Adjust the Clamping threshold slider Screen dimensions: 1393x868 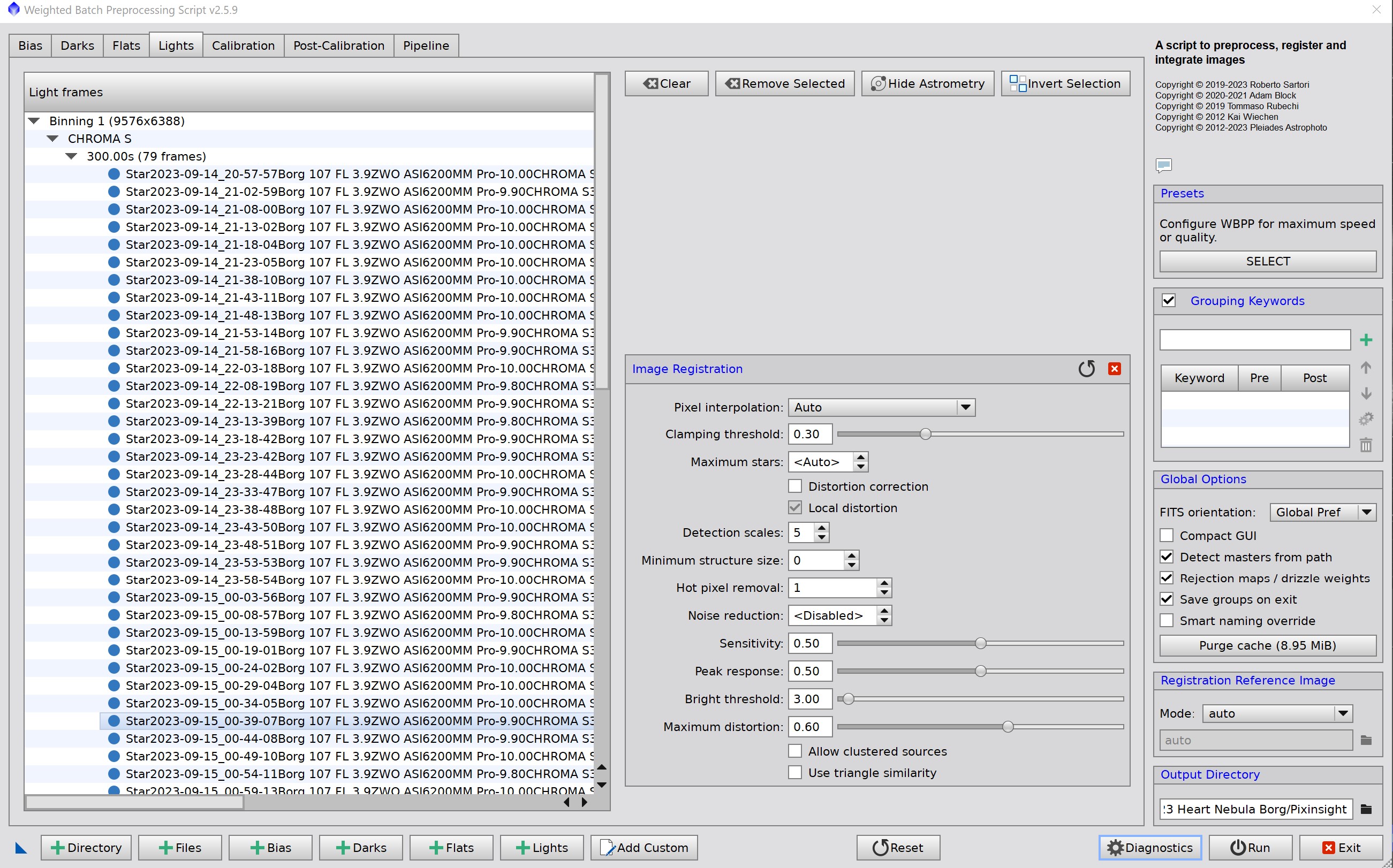tap(925, 434)
